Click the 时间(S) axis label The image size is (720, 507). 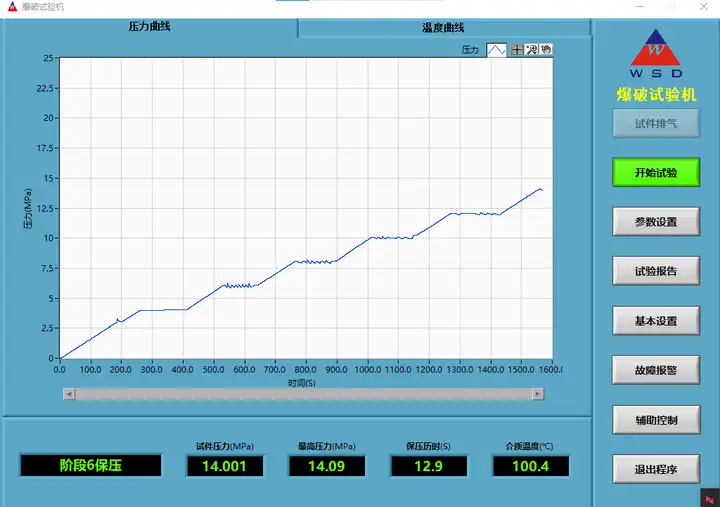click(302, 383)
